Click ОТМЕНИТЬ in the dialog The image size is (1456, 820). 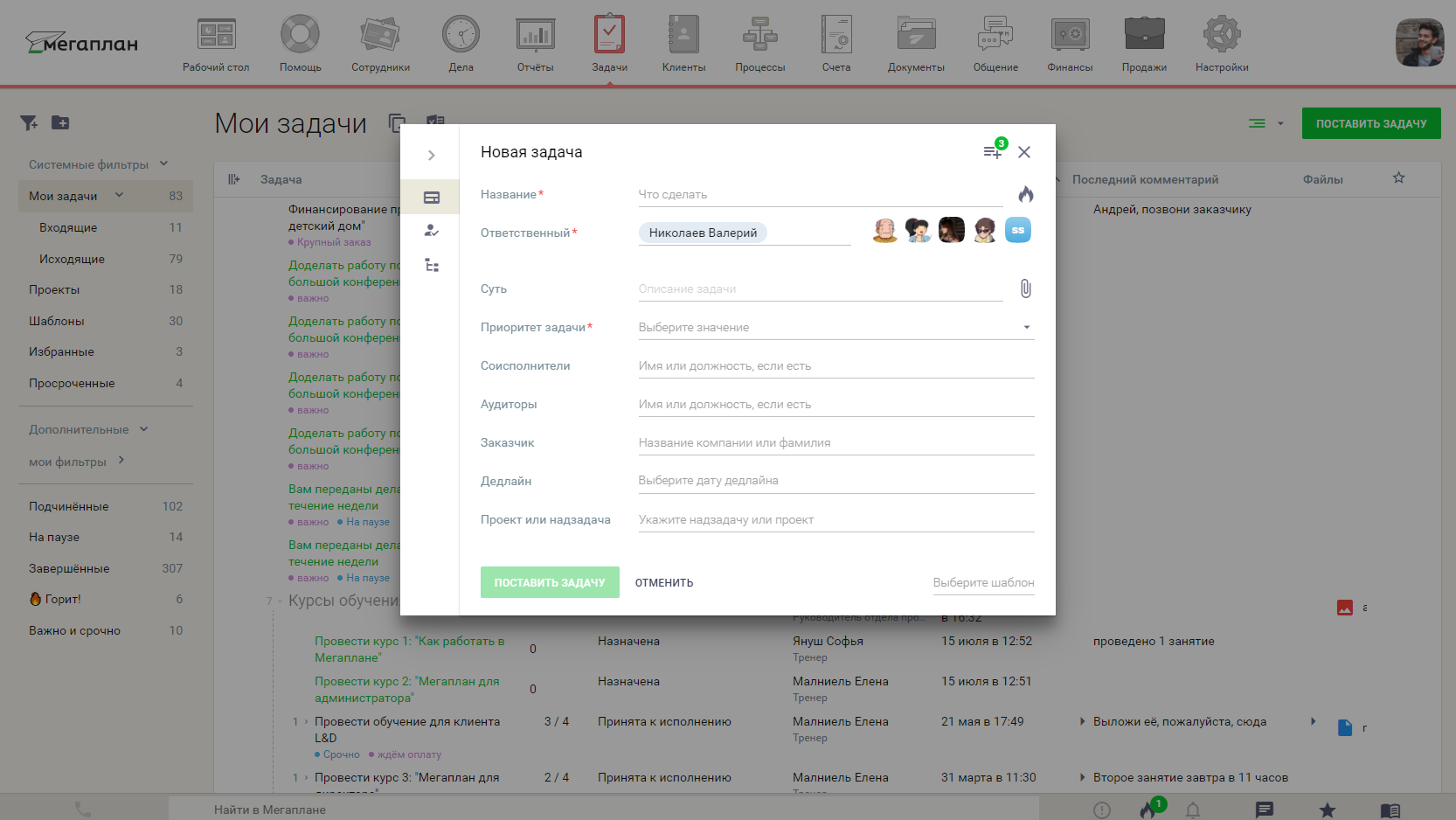coord(664,582)
